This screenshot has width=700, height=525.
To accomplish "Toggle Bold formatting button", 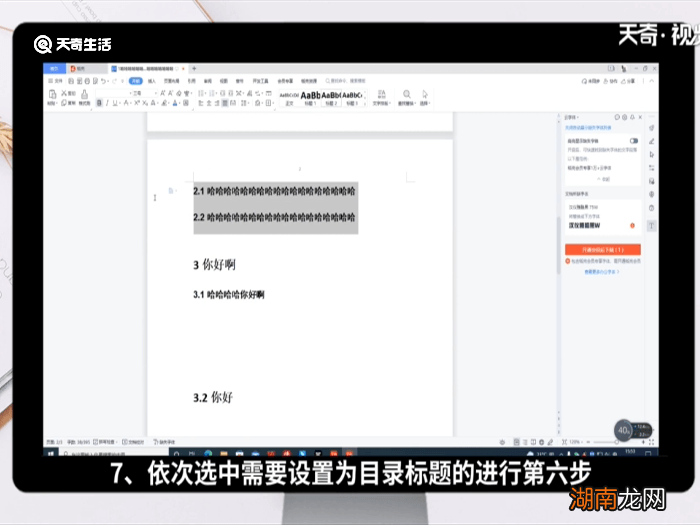I will point(99,103).
